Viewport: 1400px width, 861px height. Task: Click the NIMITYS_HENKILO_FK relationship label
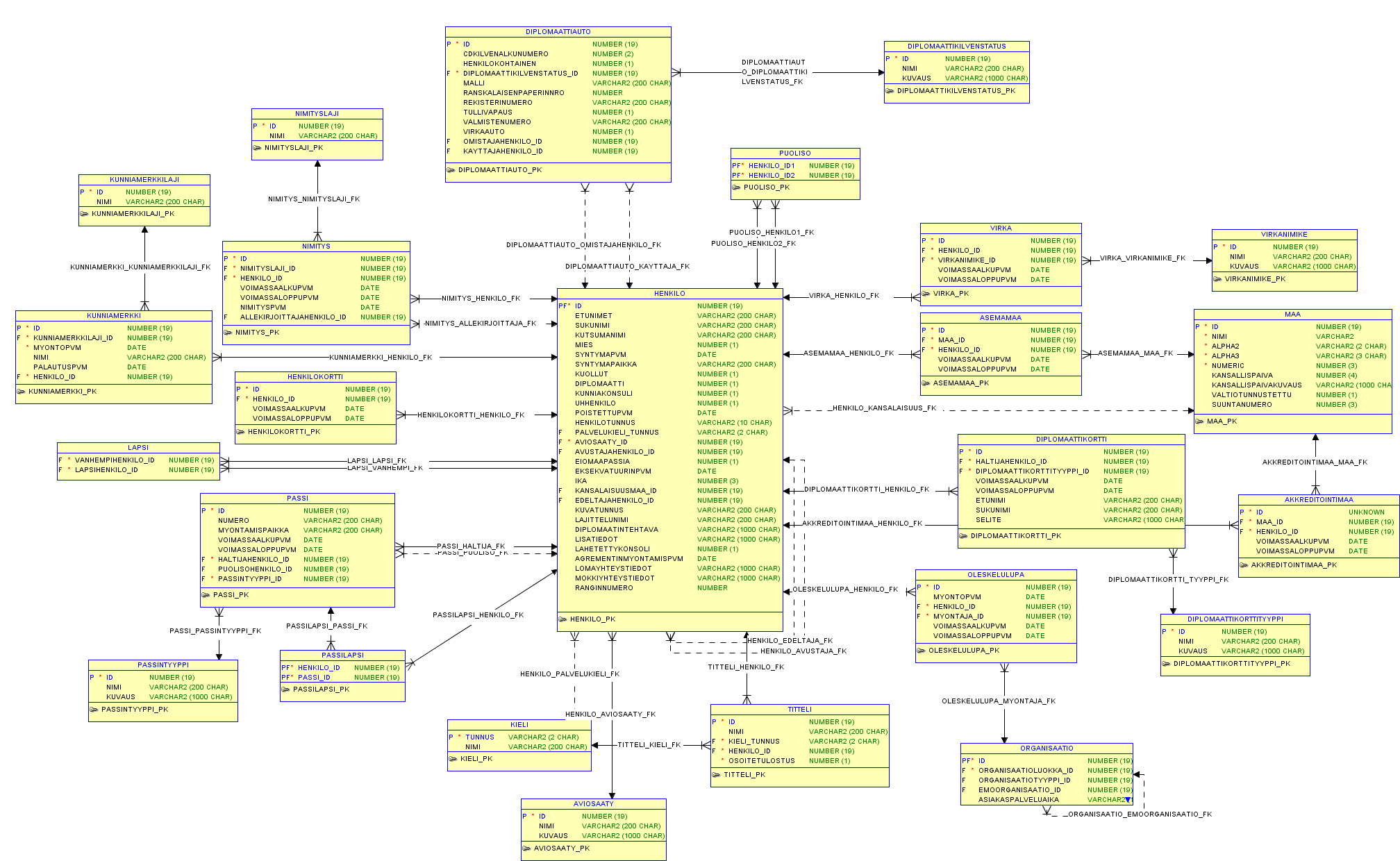coord(481,299)
